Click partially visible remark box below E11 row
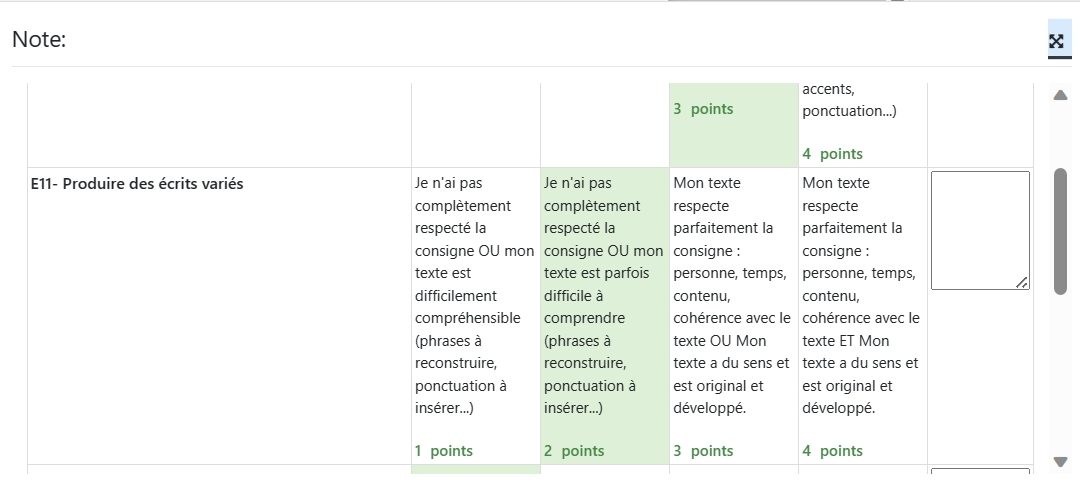 pyautogui.click(x=980, y=471)
